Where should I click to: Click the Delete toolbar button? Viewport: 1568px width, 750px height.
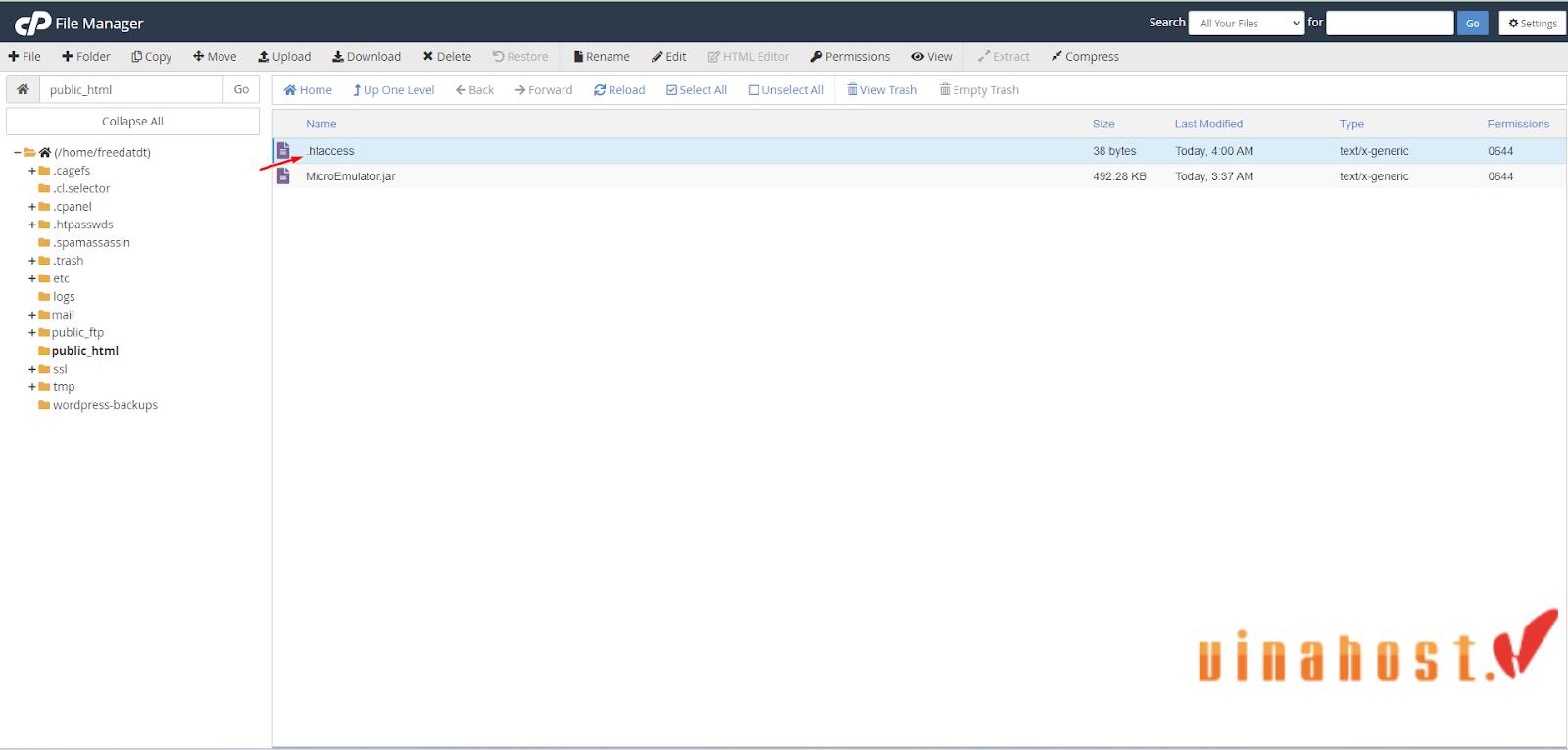click(447, 57)
